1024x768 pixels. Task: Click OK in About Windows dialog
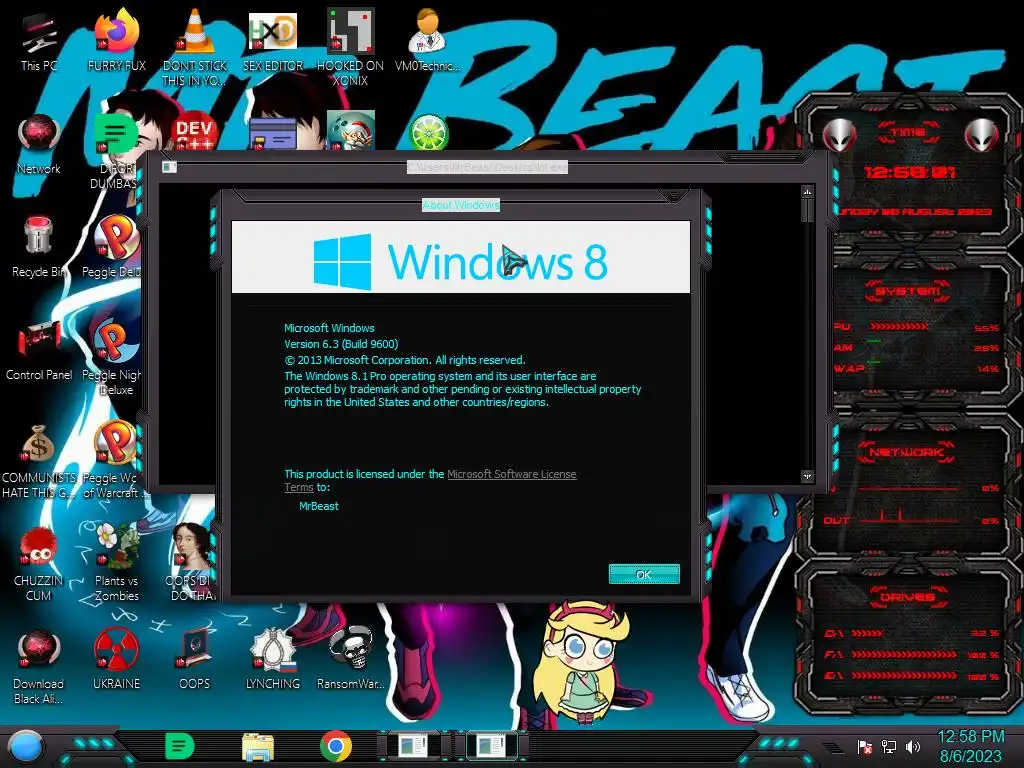(x=644, y=574)
